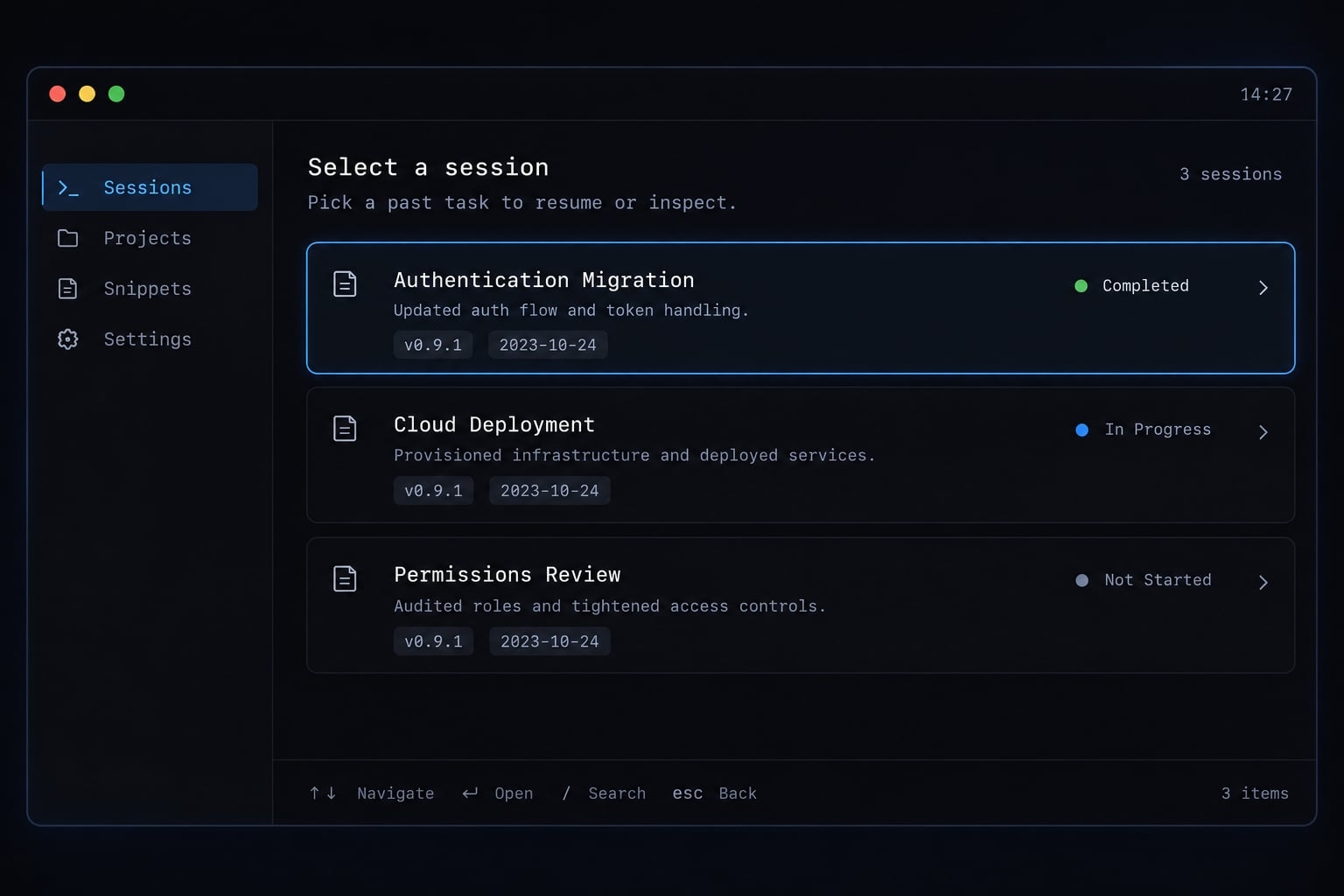Select the Cloud Deployment session title

(494, 424)
